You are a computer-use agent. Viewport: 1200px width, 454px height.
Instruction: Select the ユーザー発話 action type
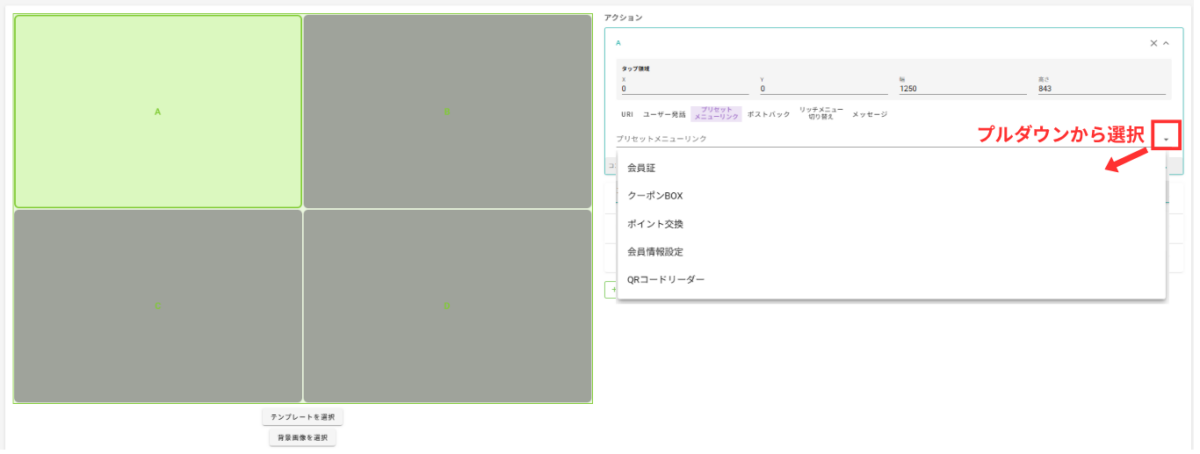click(x=664, y=115)
